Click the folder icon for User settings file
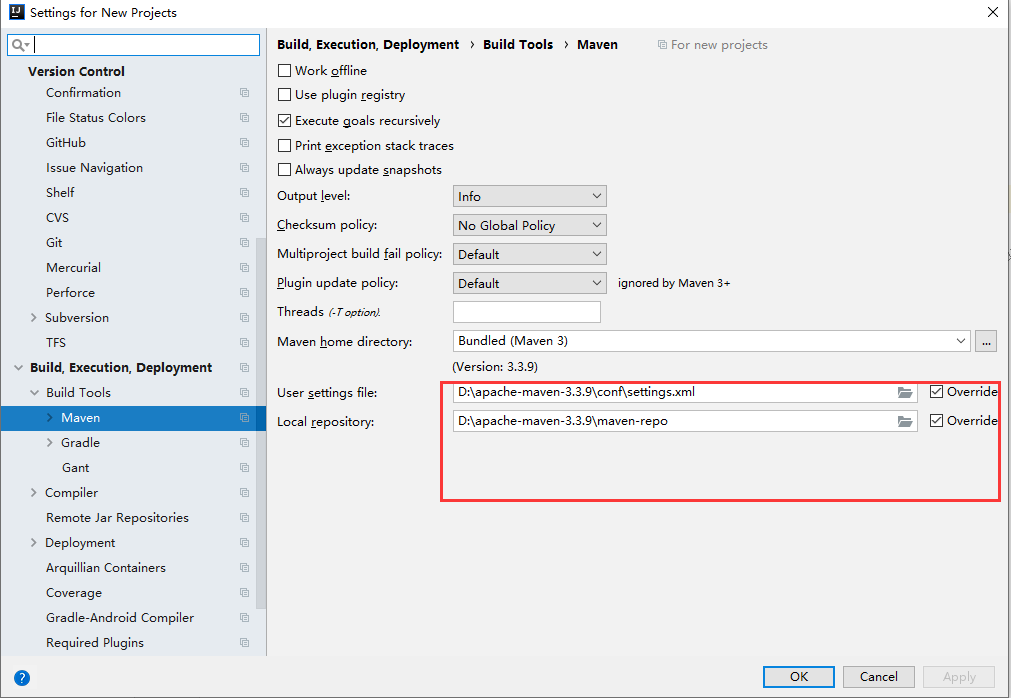This screenshot has height=698, width=1011. 905,393
